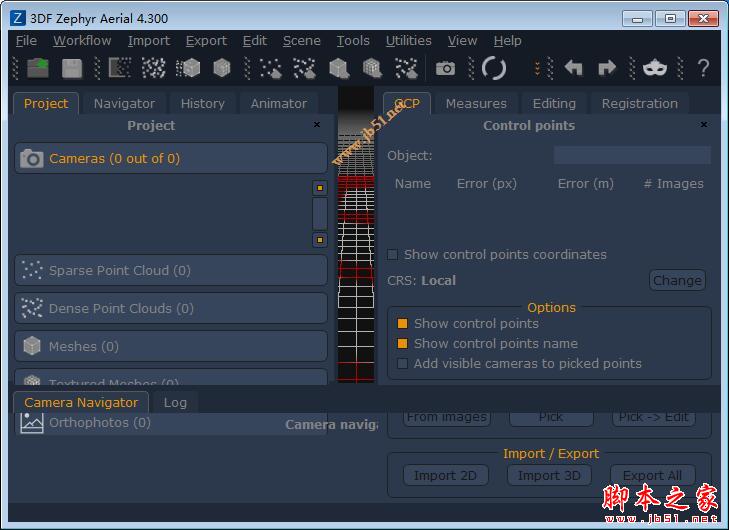Image resolution: width=729 pixels, height=530 pixels.
Task: Click the Meshes cube icon
Action: [x=32, y=346]
